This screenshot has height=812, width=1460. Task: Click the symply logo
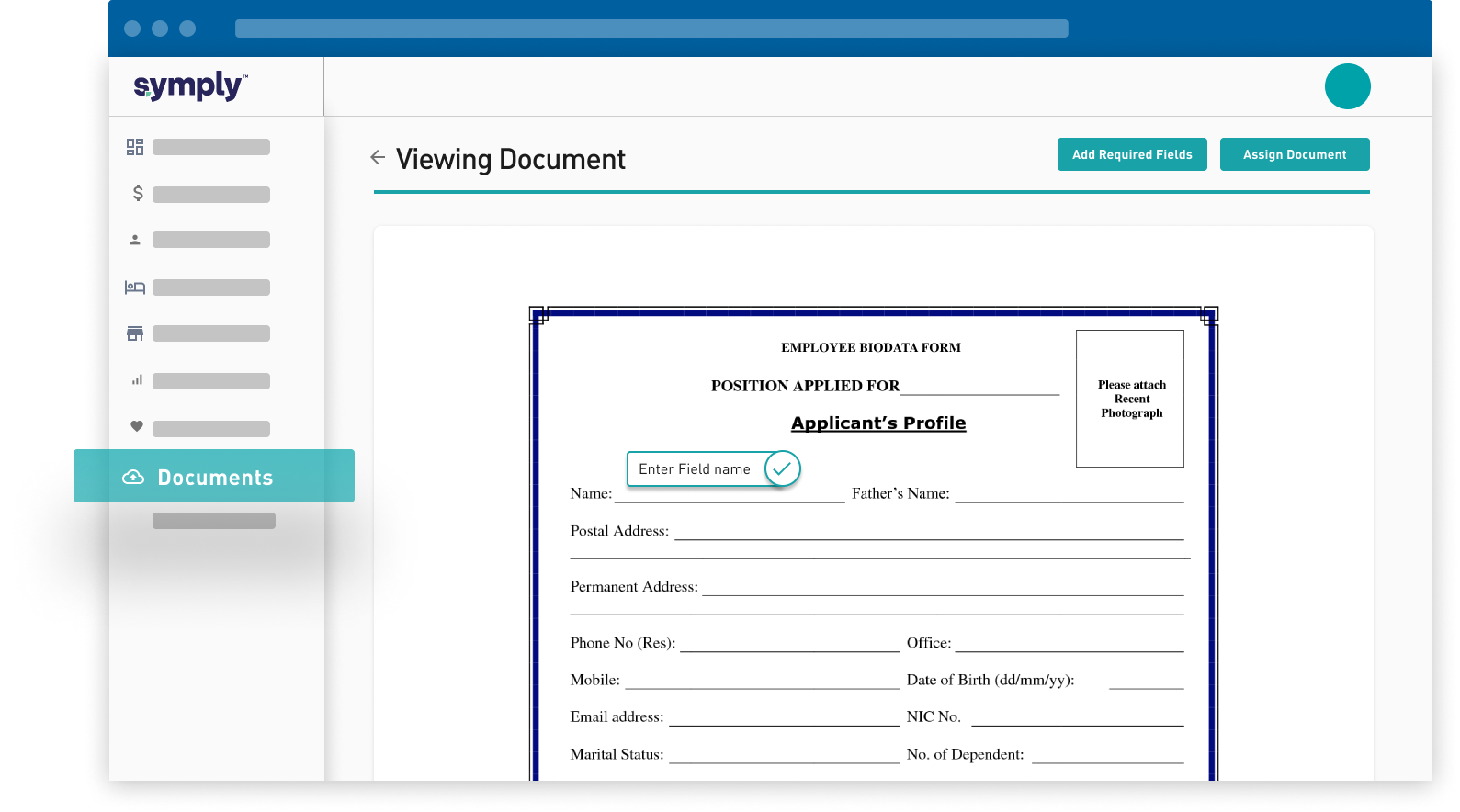pos(190,86)
